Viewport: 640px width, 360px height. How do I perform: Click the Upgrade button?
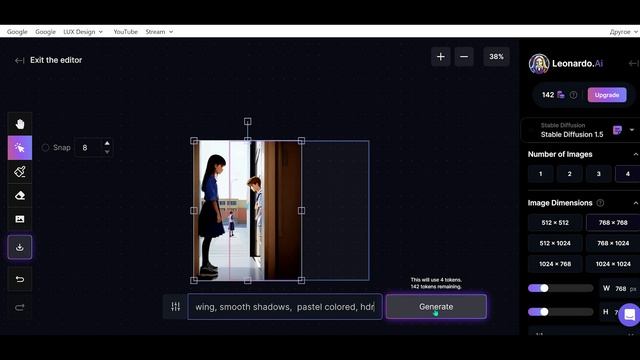coord(607,95)
